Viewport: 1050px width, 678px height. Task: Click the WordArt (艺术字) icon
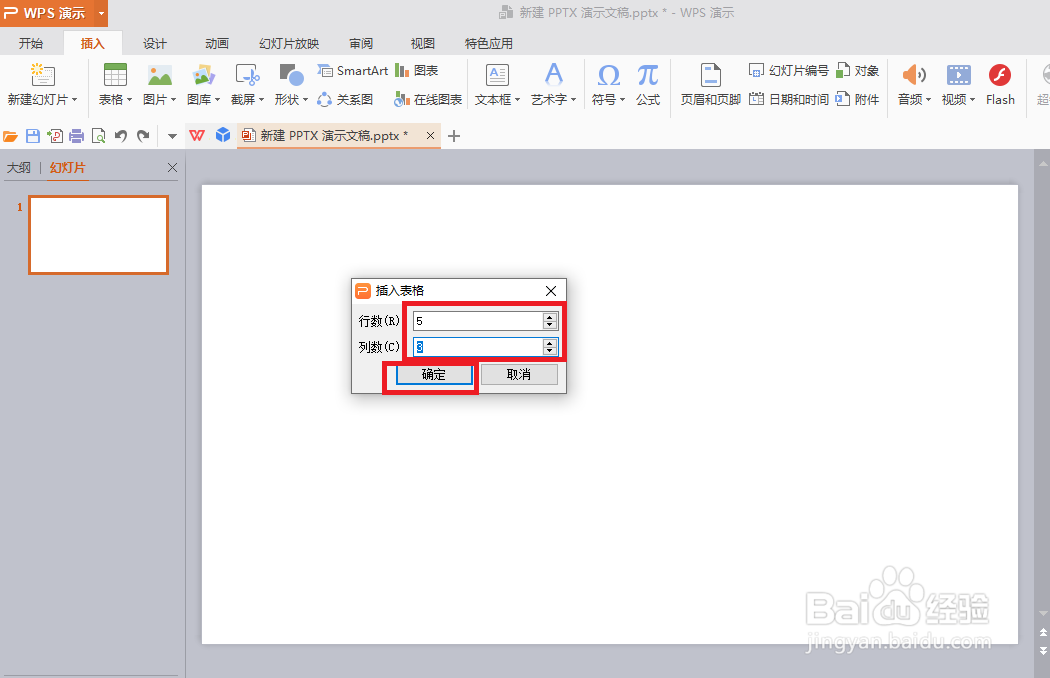click(x=553, y=74)
